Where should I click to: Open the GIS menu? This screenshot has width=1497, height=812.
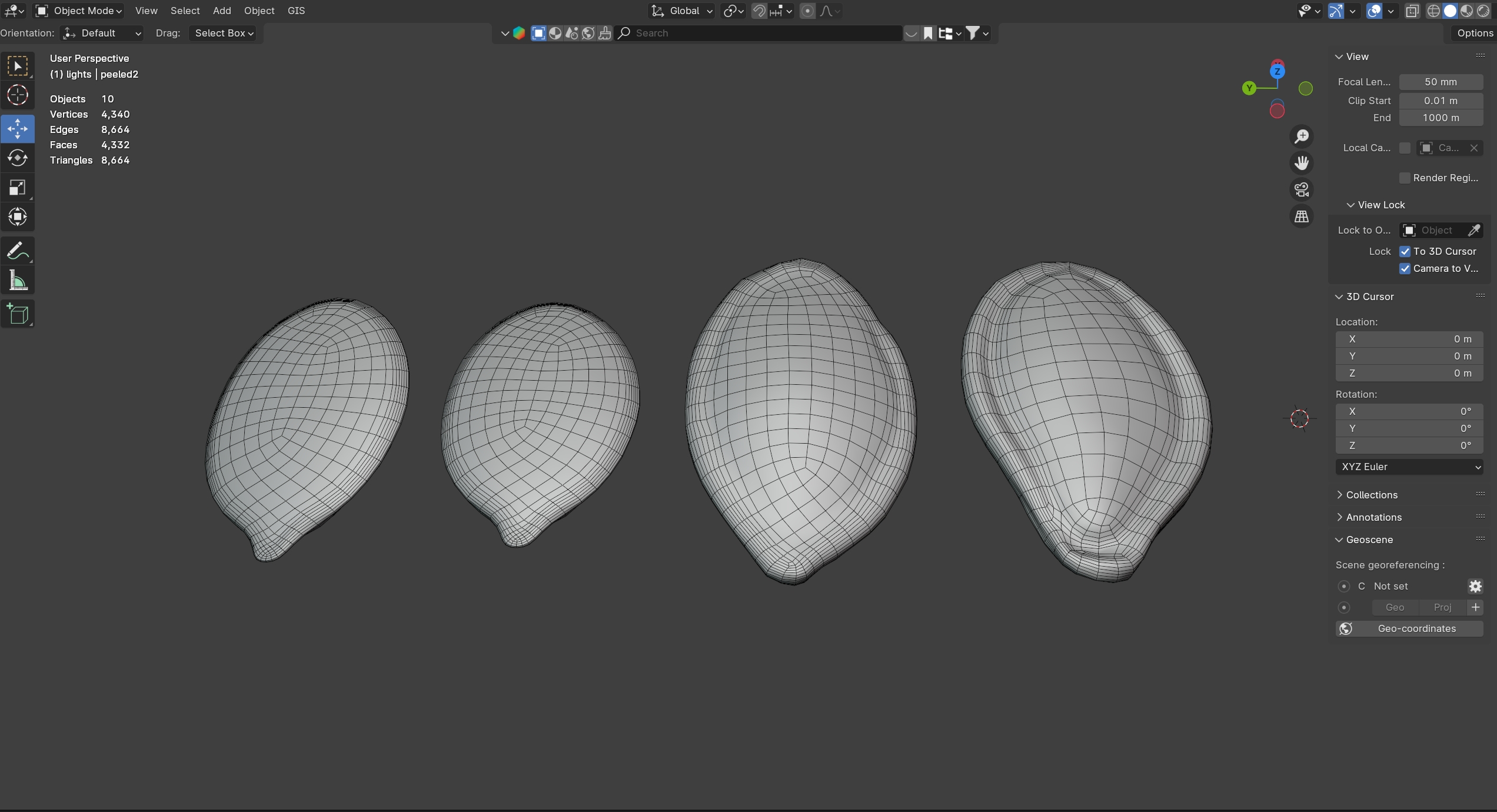pos(296,11)
